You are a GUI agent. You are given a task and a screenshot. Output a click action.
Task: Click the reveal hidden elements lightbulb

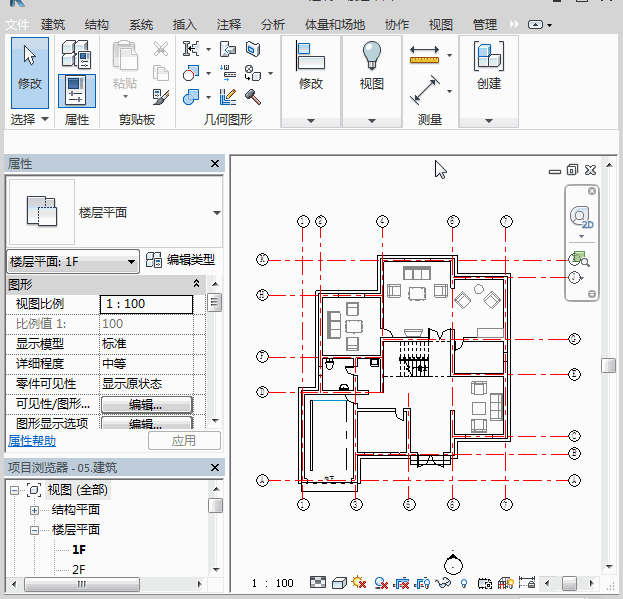[464, 583]
